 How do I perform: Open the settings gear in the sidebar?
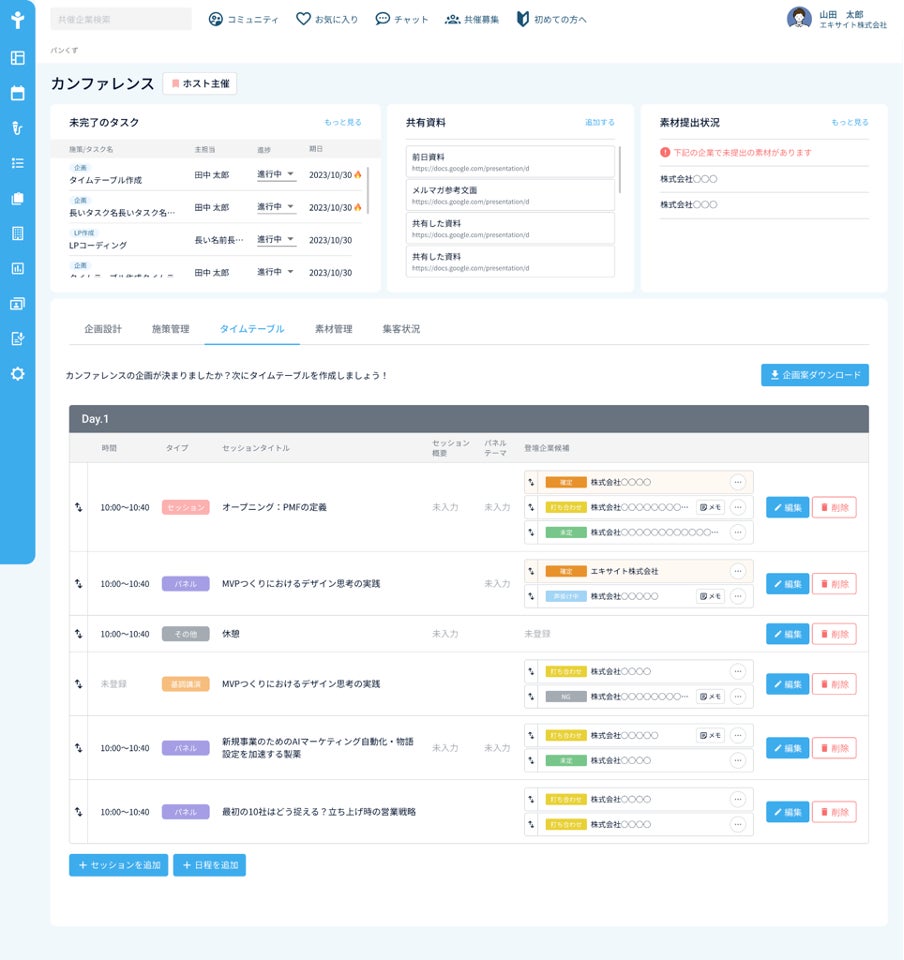pyautogui.click(x=18, y=373)
